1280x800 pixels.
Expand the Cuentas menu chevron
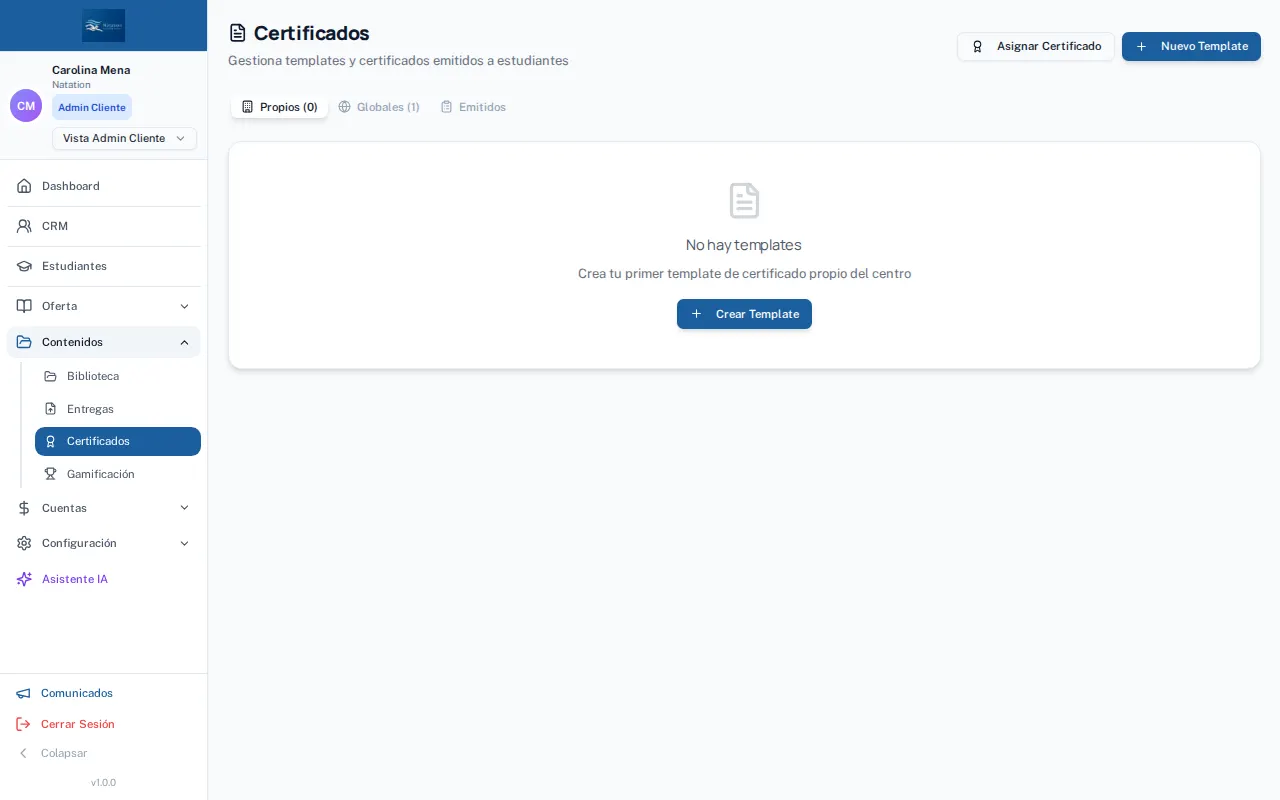184,508
